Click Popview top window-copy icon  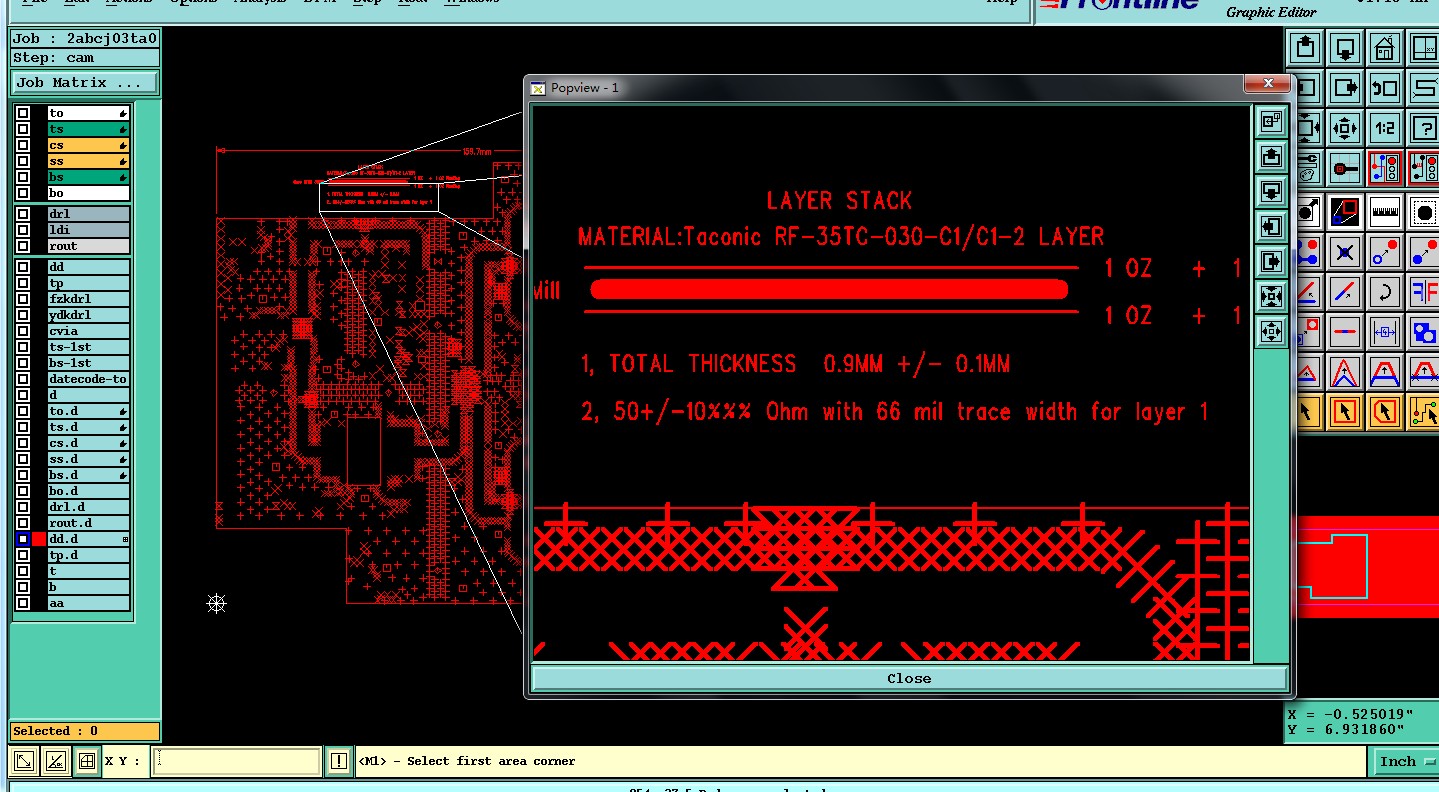(x=1271, y=122)
